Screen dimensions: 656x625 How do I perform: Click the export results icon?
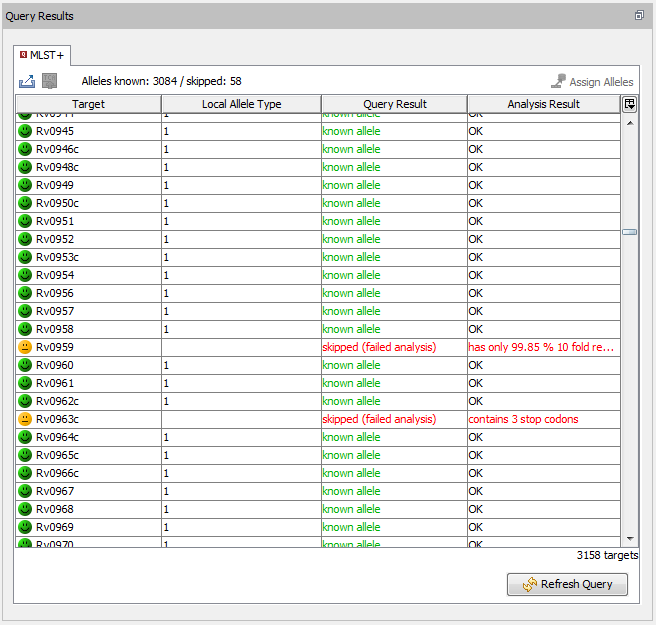click(x=27, y=81)
